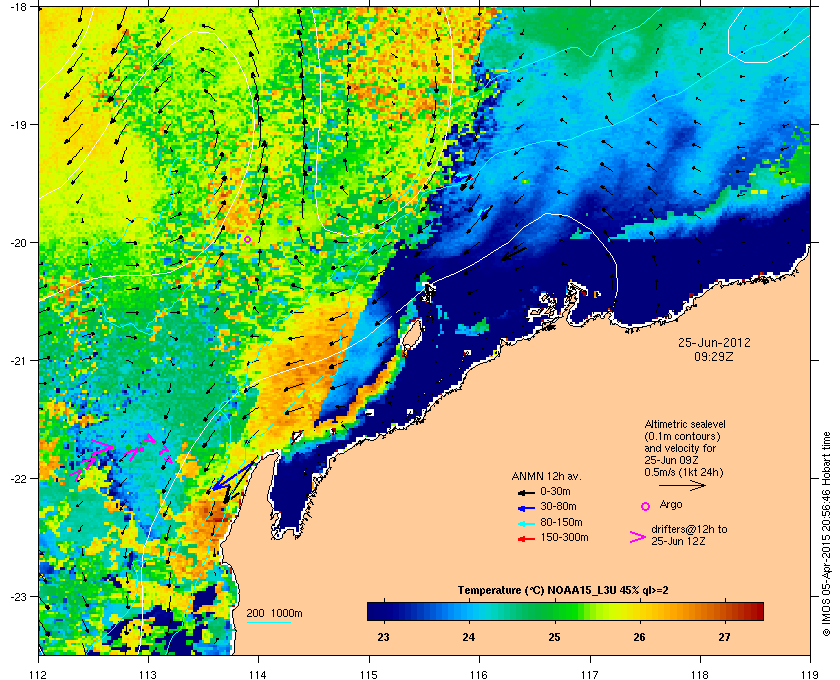Click the '200 1000m' isobath label
The image size is (840, 680).
(274, 614)
